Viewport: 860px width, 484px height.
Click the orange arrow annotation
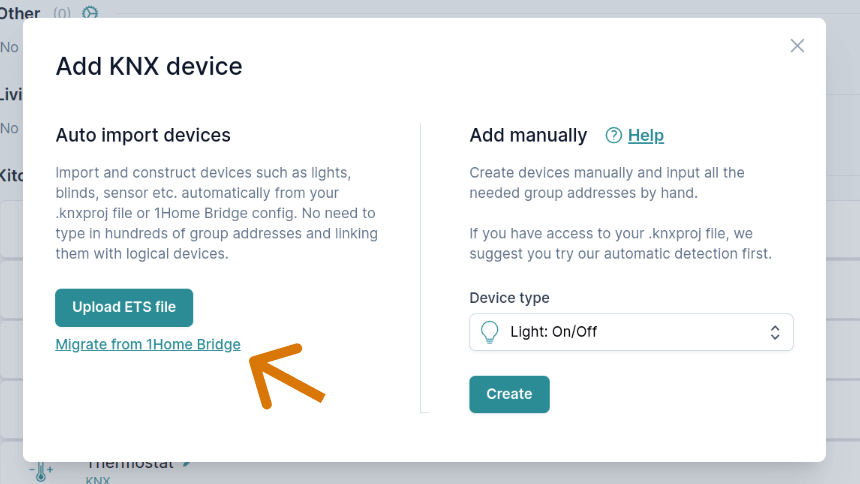(x=284, y=373)
